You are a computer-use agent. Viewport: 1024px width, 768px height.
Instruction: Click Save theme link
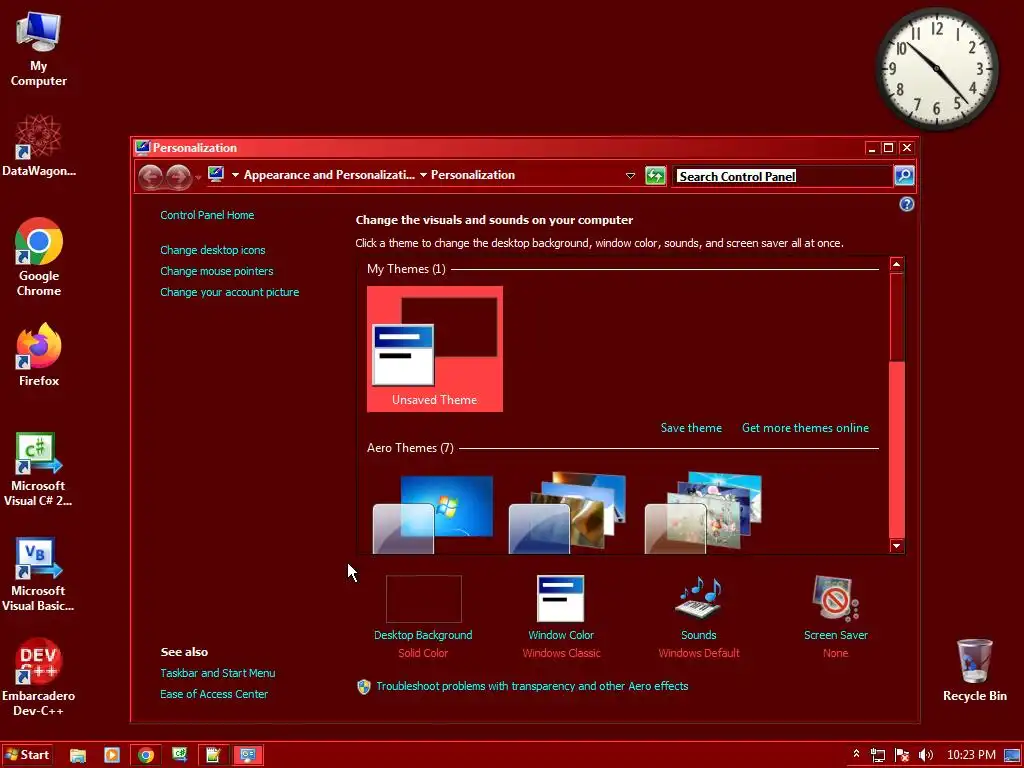(691, 428)
